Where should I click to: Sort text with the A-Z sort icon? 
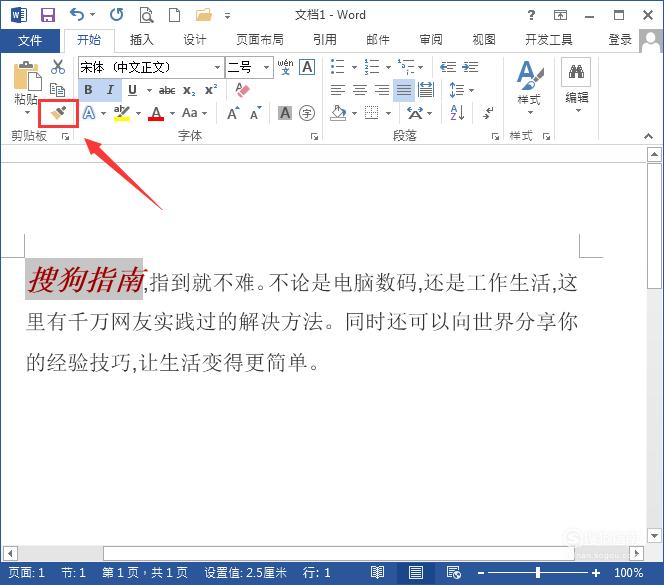[457, 113]
